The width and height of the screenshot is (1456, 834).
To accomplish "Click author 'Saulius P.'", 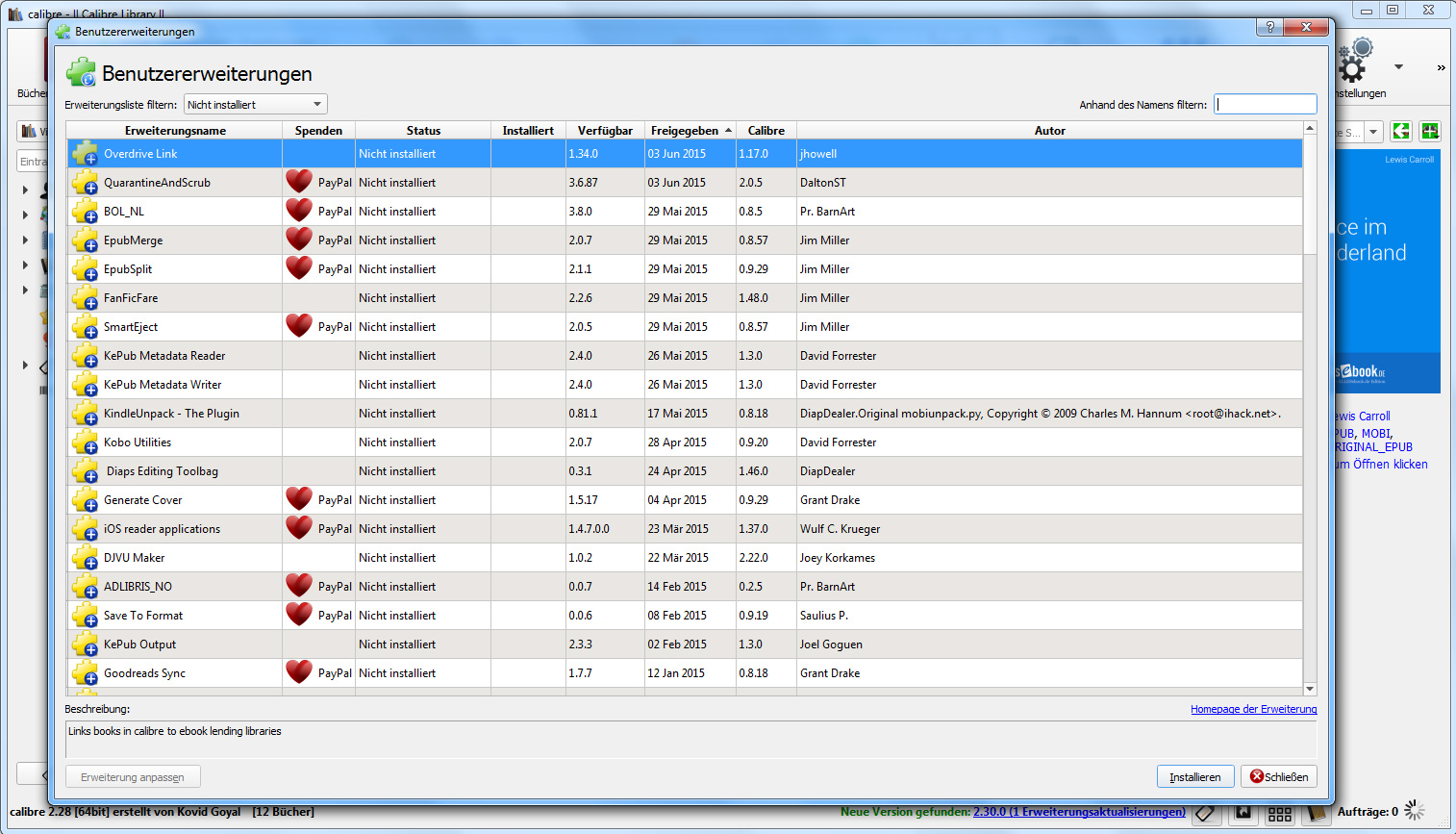I will 824,616.
